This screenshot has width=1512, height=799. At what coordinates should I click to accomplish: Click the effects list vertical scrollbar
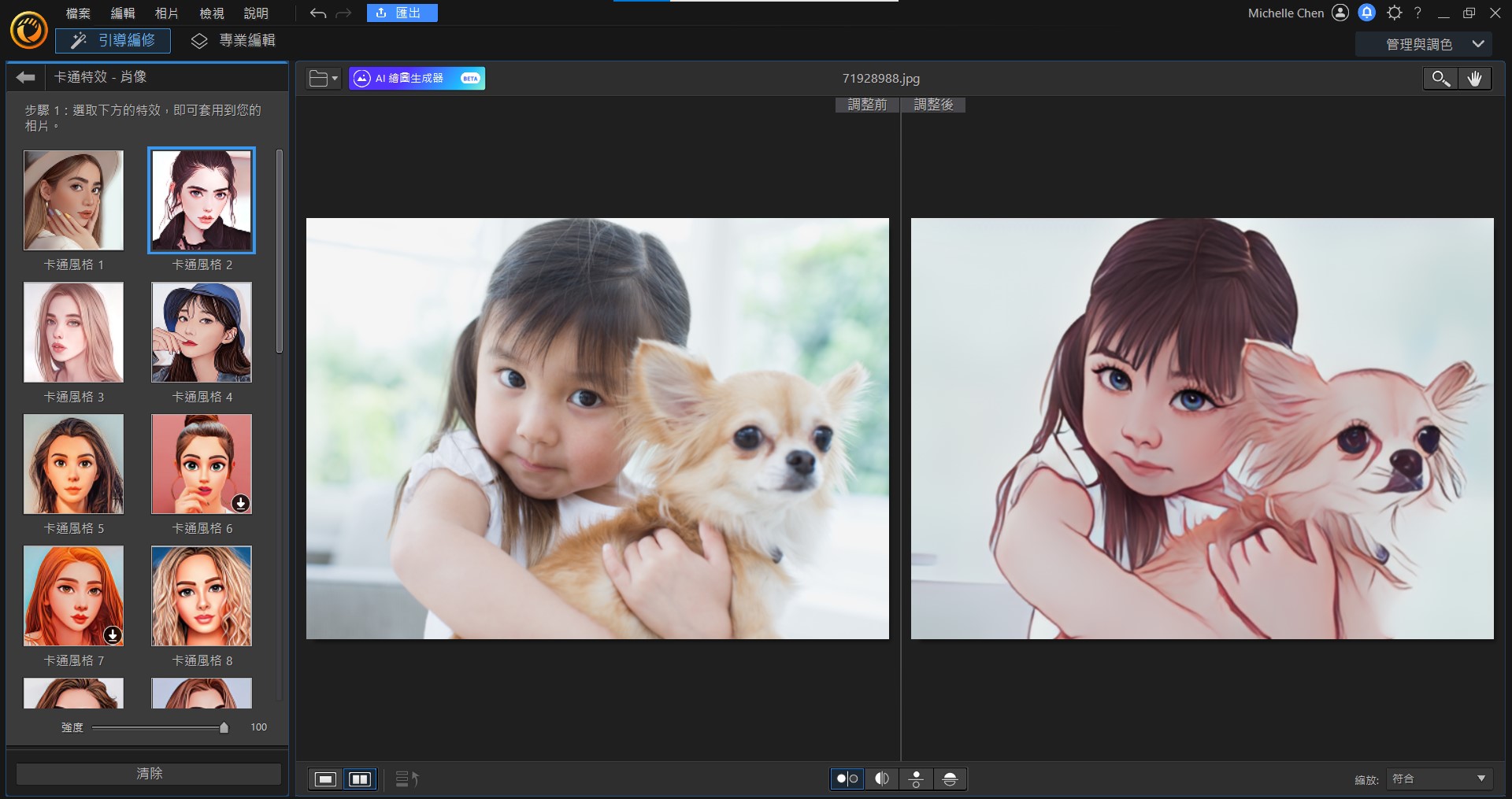279,251
